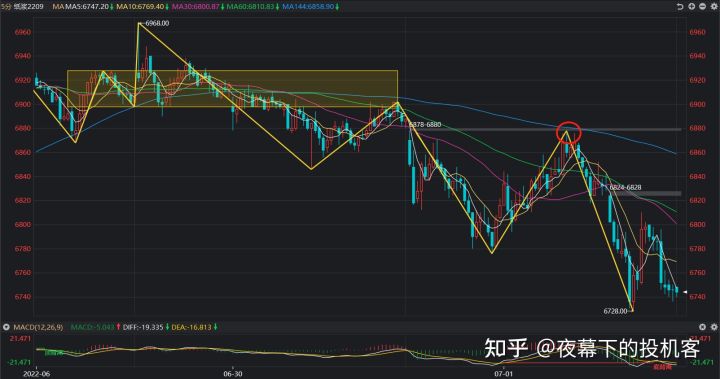Zoom in with the plus circle icon
Image resolution: width=720 pixels, height=379 pixels.
click(x=691, y=6)
